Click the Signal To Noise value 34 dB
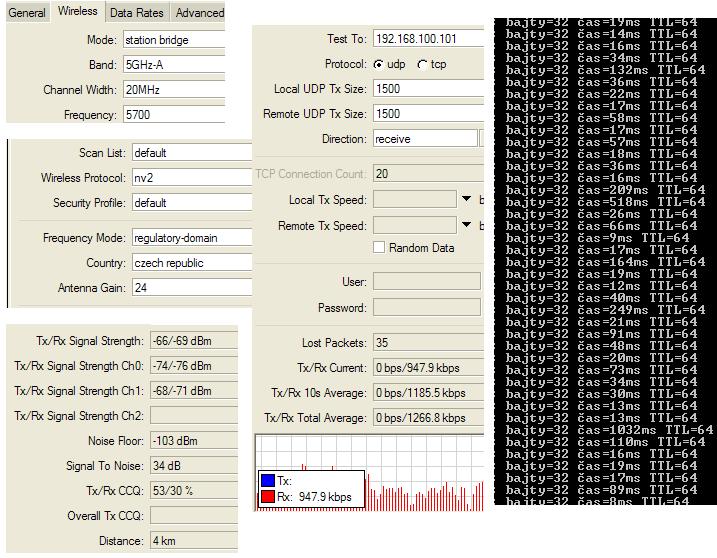717x558 pixels. (194, 466)
